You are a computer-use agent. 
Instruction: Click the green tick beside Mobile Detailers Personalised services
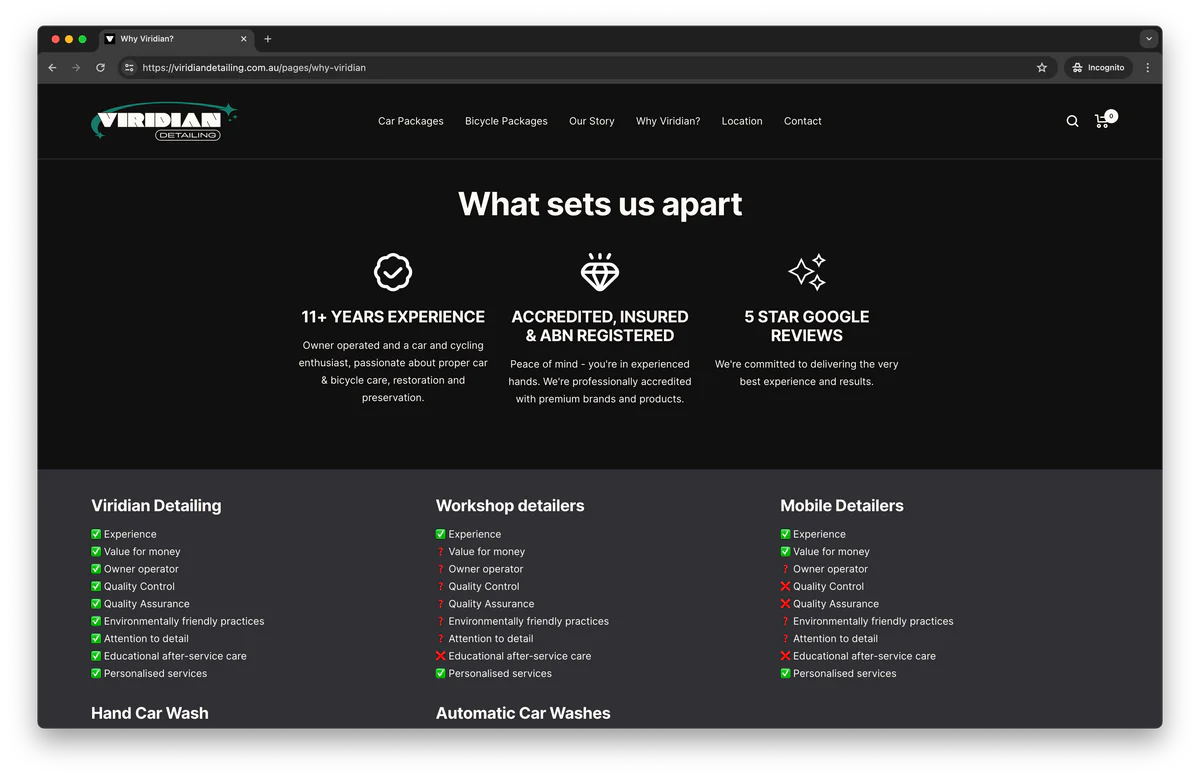(785, 674)
